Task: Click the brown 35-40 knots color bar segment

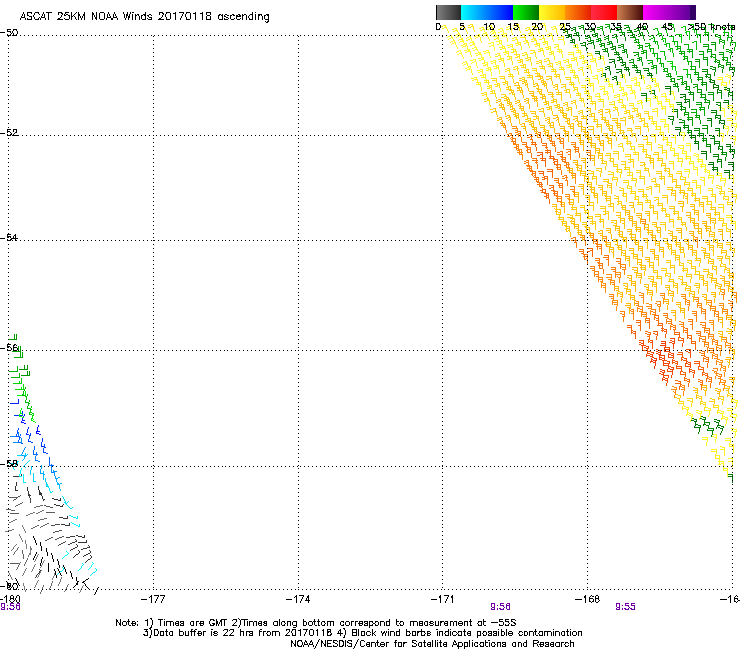Action: [x=630, y=12]
